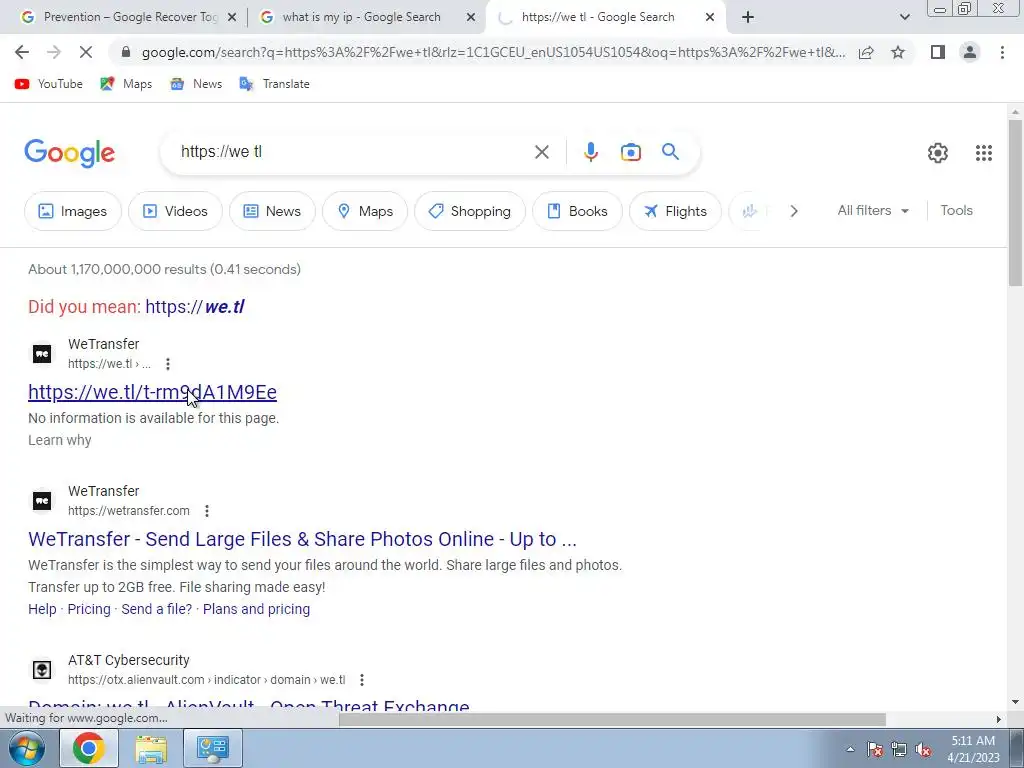Open more options dots for the AlienVault result
The height and width of the screenshot is (768, 1024).
(361, 680)
